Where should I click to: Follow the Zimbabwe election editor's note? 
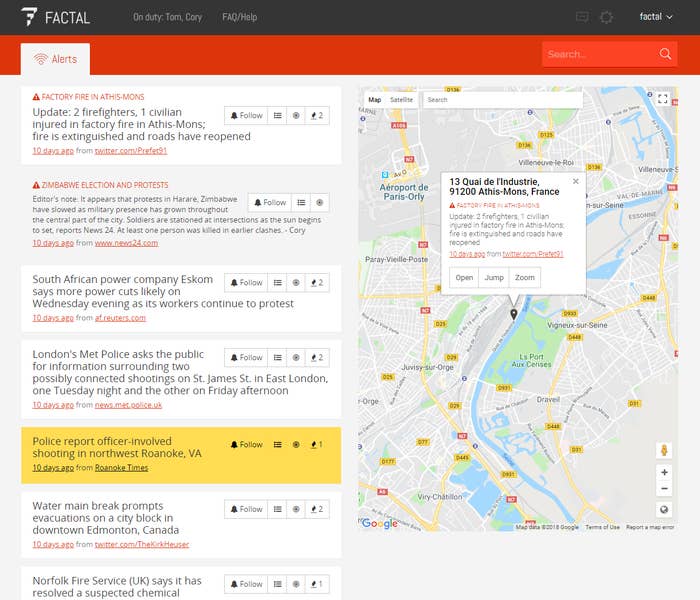click(270, 203)
